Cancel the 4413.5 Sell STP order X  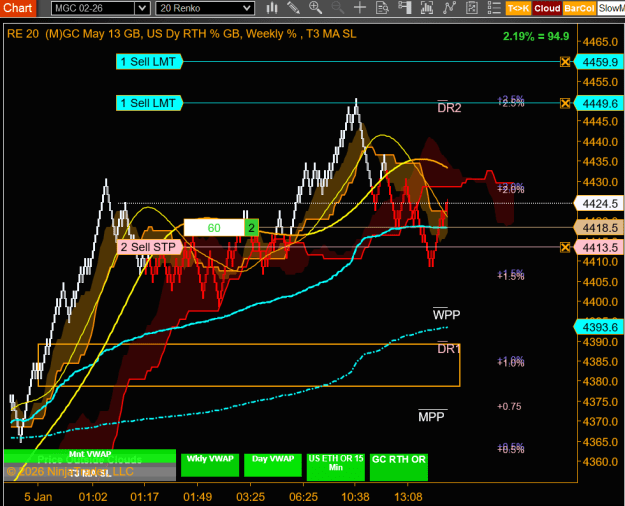[x=565, y=247]
